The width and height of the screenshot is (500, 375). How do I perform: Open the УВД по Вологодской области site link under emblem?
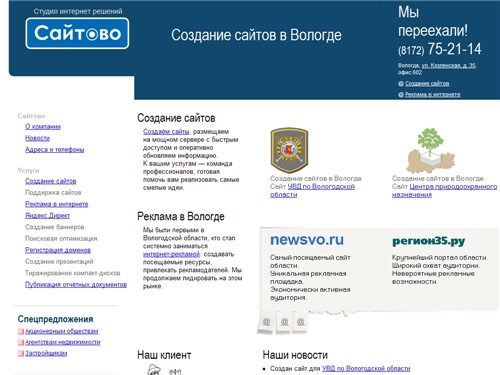click(312, 190)
